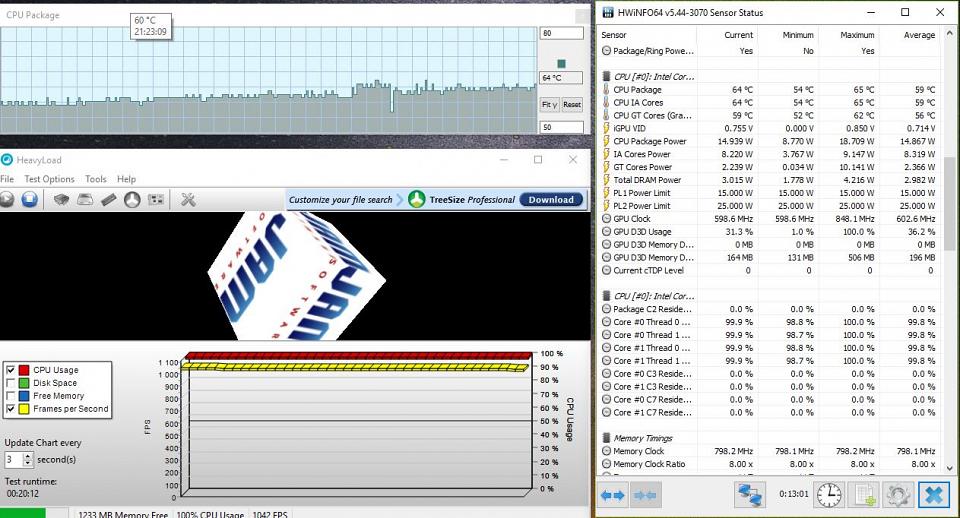Open HeavyLoad options wrench icon
The height and width of the screenshot is (518, 960).
pos(188,200)
